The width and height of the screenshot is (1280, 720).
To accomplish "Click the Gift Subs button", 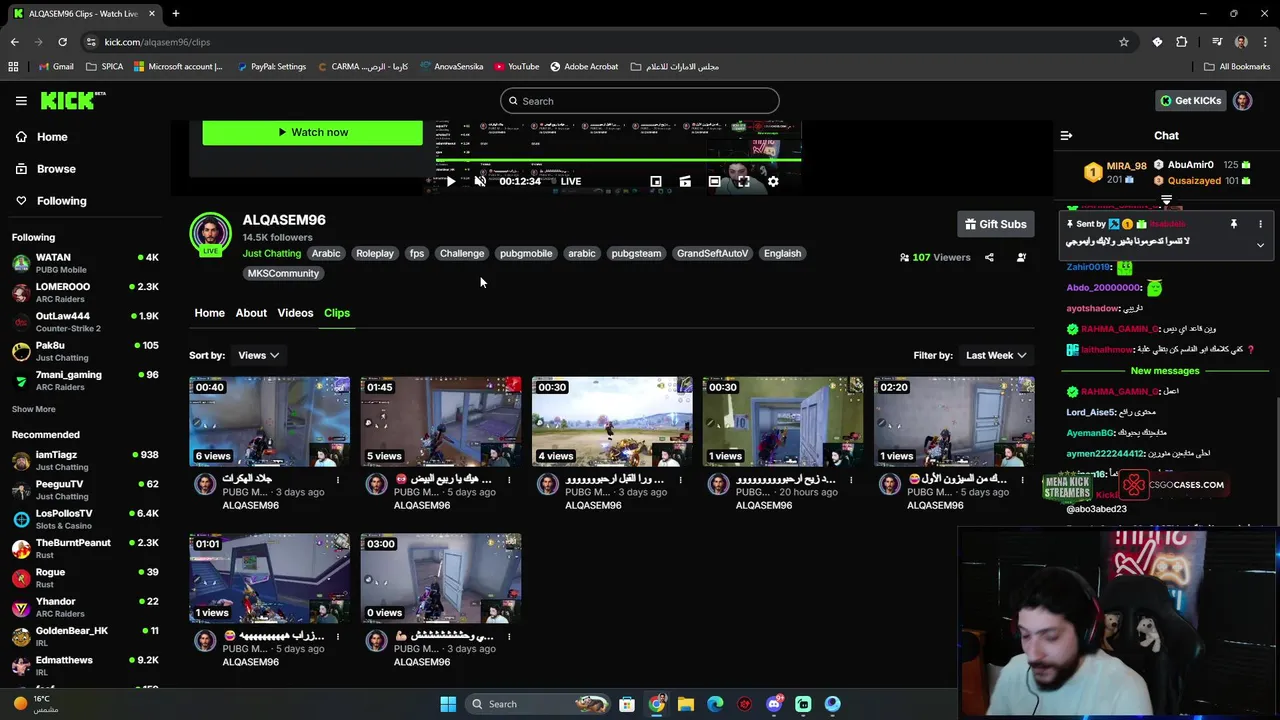I will pos(995,224).
